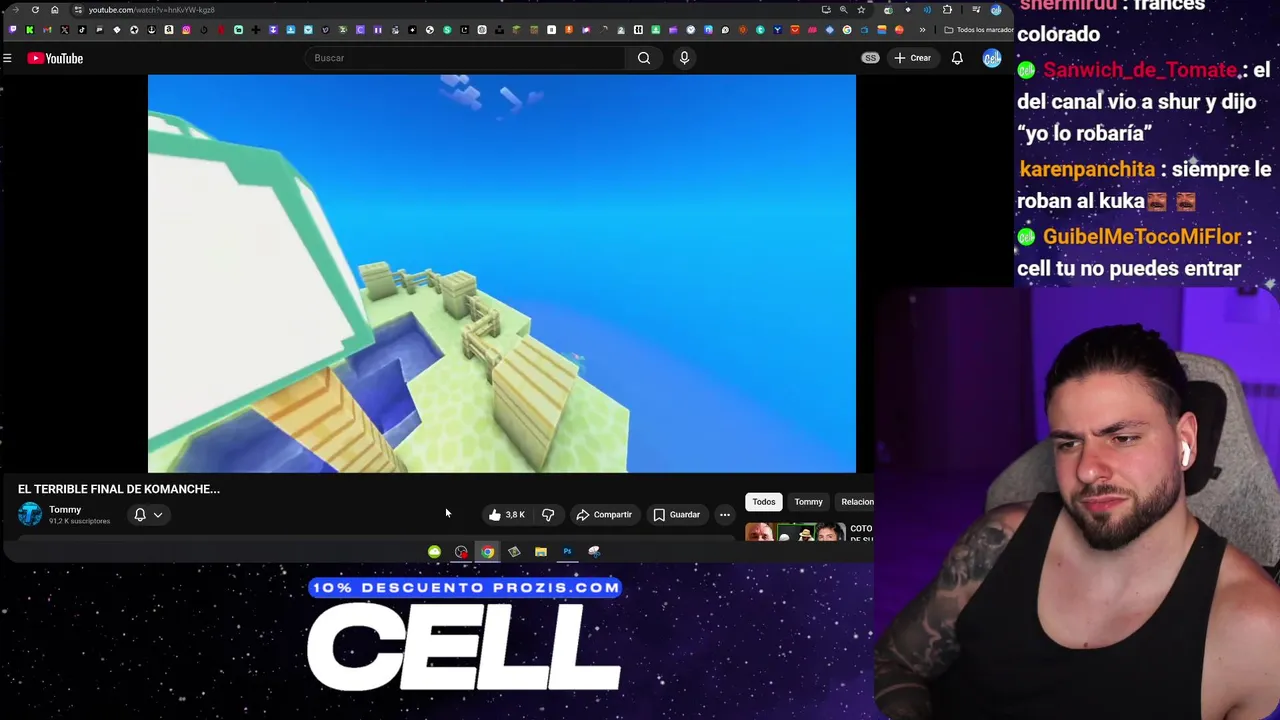Open the Tommy channel avatar
This screenshot has height=720, width=1280.
click(x=30, y=514)
